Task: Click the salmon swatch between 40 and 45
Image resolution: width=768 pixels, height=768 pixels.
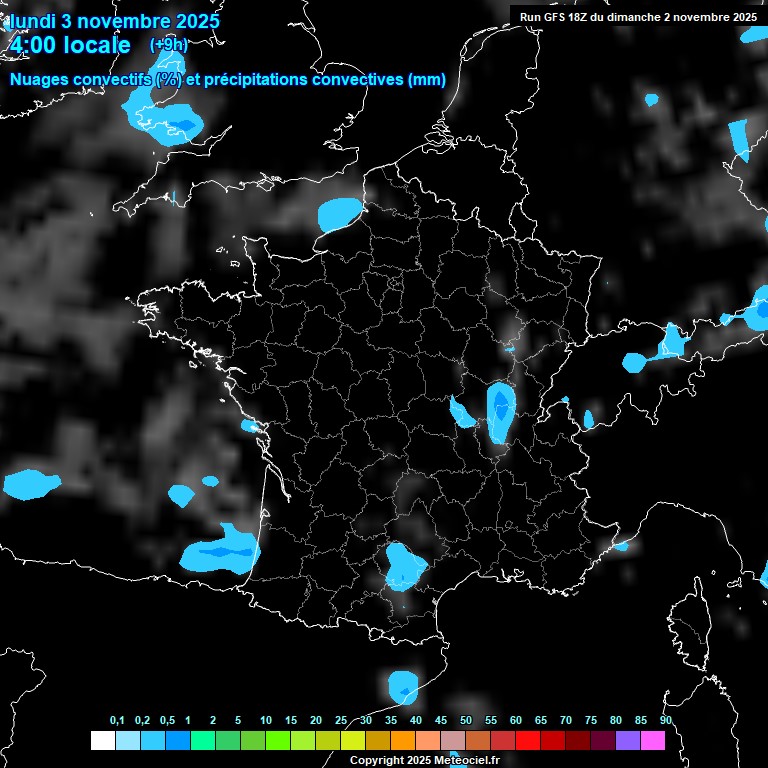Action: pos(428,740)
